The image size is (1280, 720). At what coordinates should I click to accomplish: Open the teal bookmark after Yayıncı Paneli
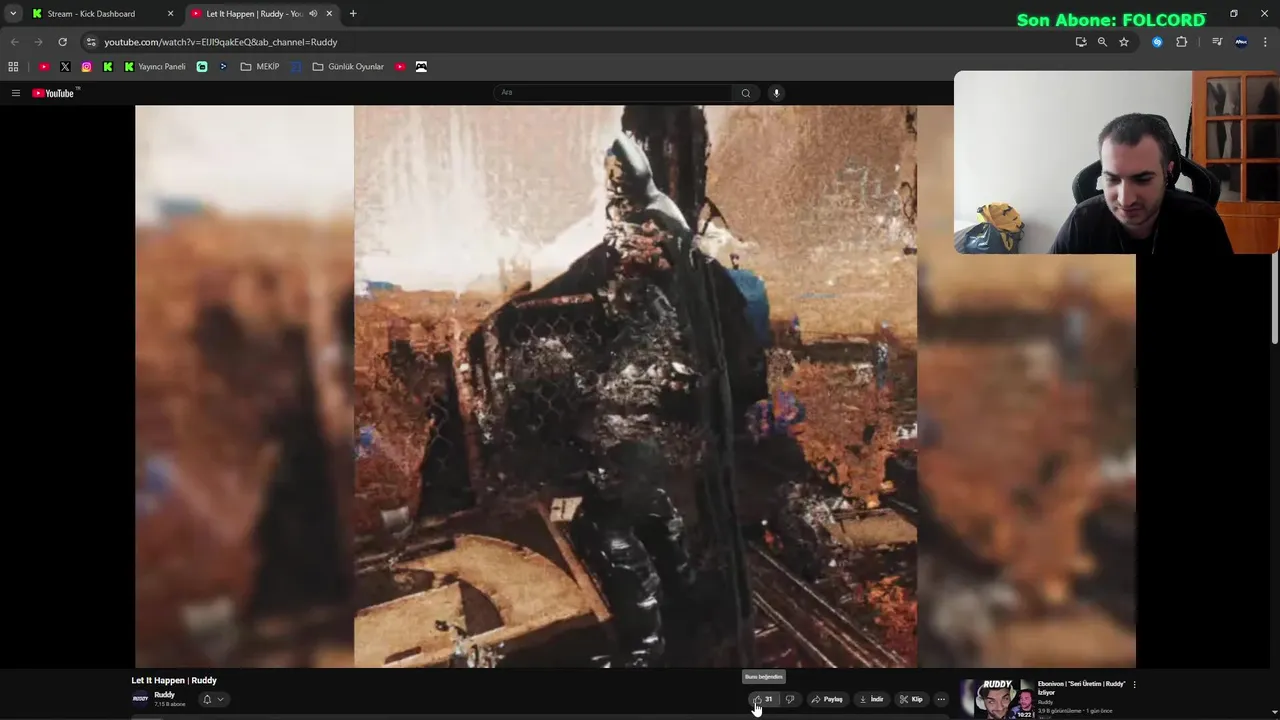(x=202, y=67)
